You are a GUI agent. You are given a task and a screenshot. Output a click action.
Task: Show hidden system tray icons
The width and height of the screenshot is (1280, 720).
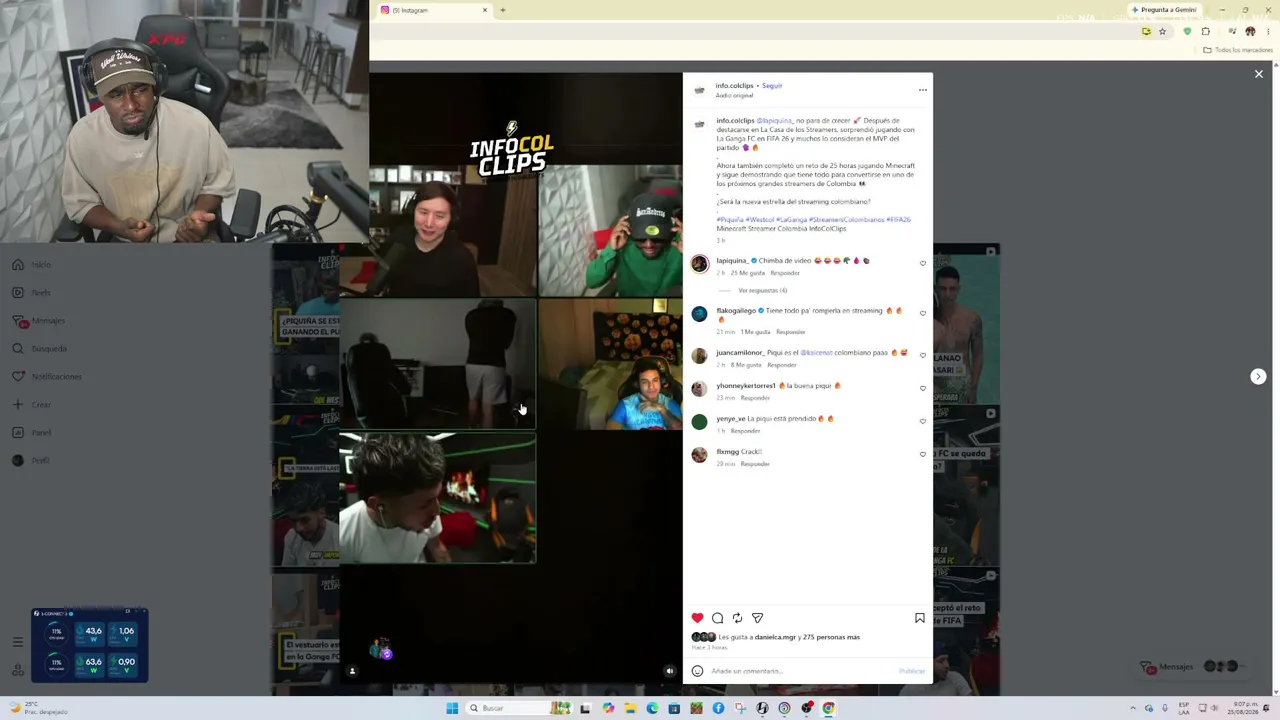click(x=1133, y=708)
